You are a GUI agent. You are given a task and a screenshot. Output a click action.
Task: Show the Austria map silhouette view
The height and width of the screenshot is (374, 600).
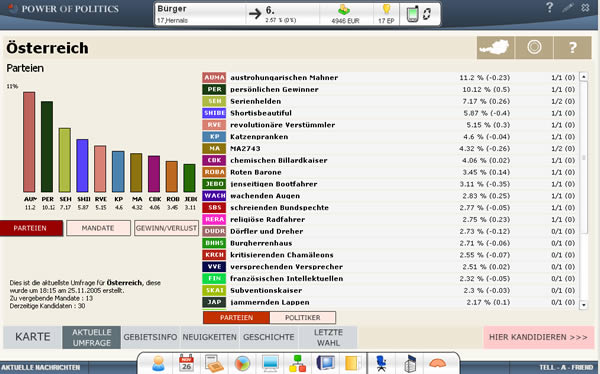(x=495, y=47)
